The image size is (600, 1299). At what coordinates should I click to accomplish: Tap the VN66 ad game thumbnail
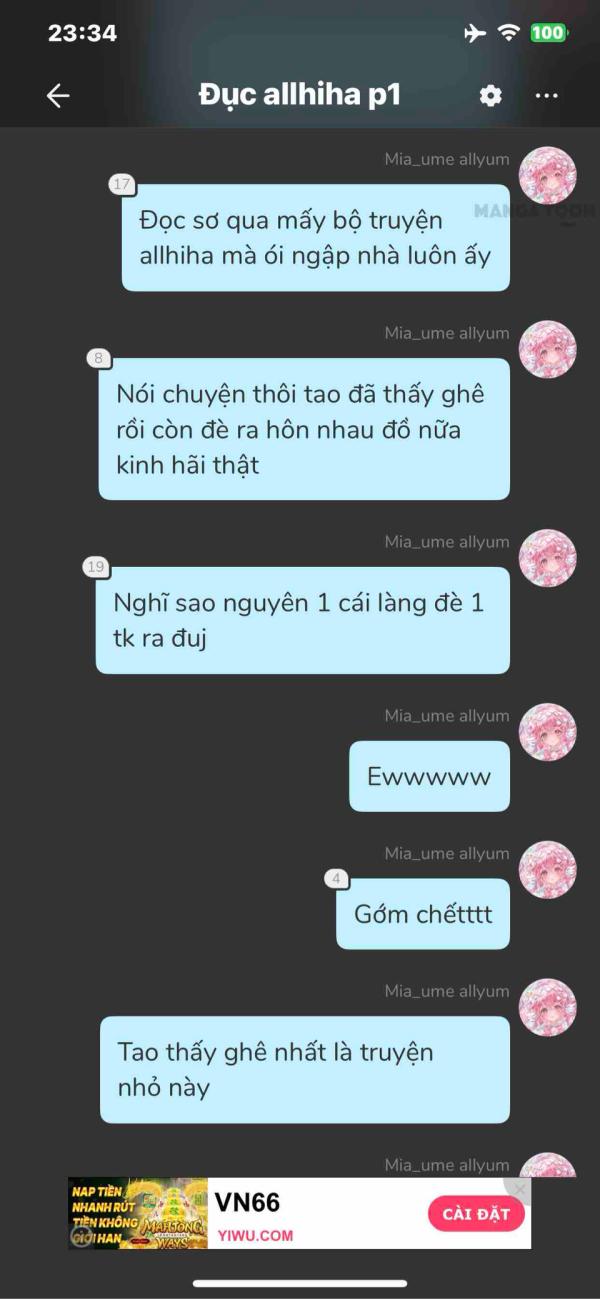point(138,1213)
